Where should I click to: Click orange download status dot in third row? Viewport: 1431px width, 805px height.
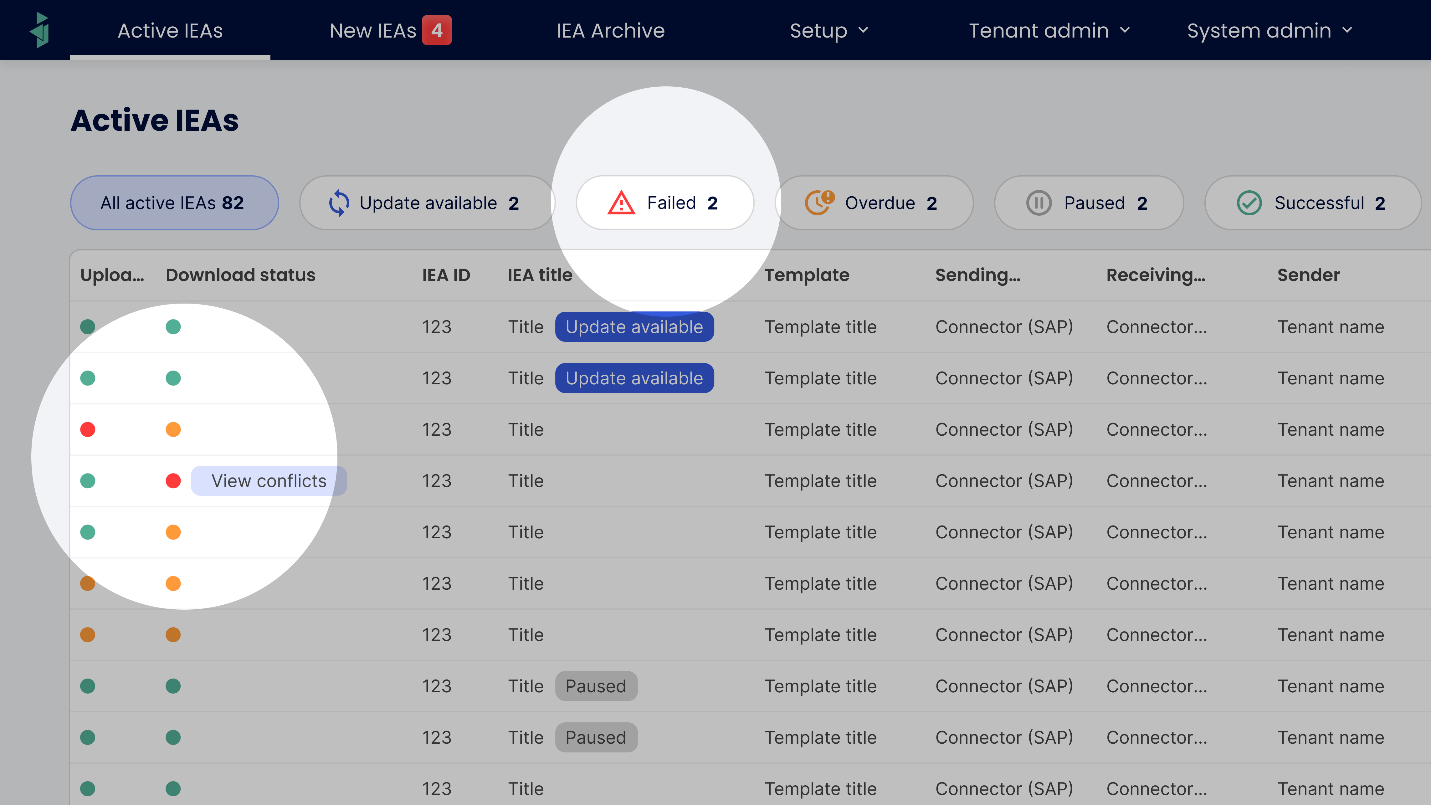tap(173, 430)
